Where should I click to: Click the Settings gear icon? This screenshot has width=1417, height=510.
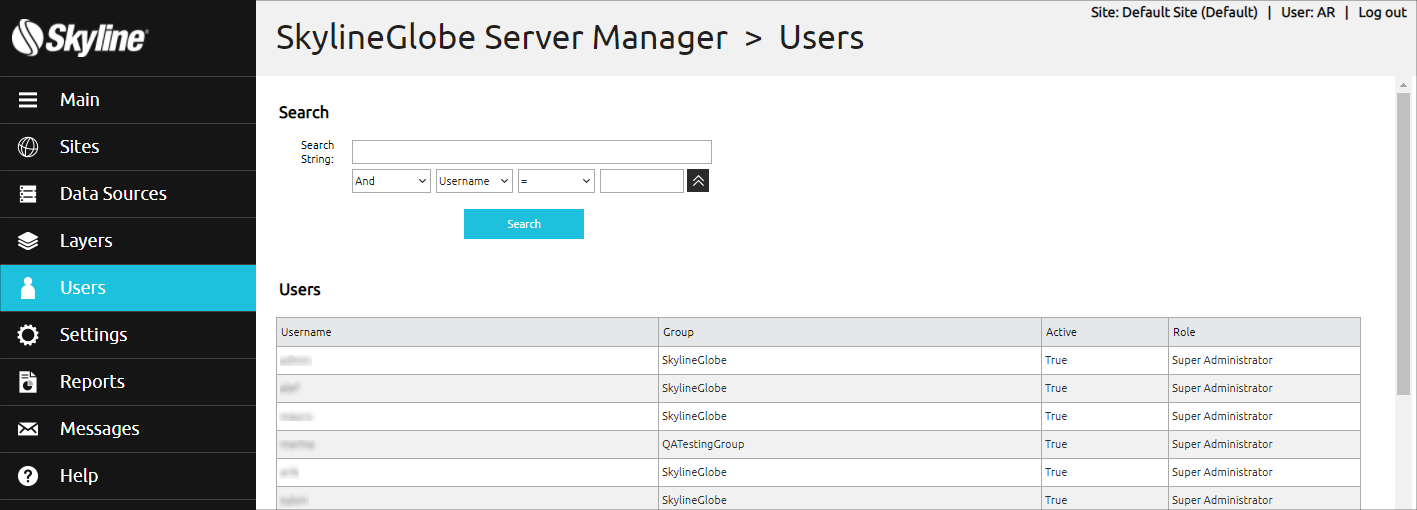click(x=28, y=335)
